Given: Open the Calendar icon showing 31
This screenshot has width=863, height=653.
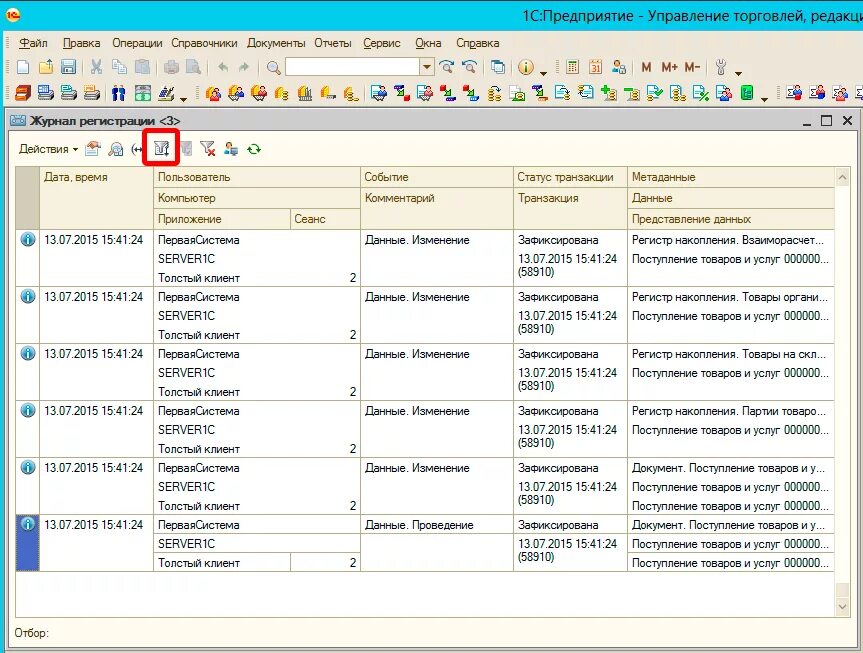Looking at the screenshot, I should click(x=596, y=67).
